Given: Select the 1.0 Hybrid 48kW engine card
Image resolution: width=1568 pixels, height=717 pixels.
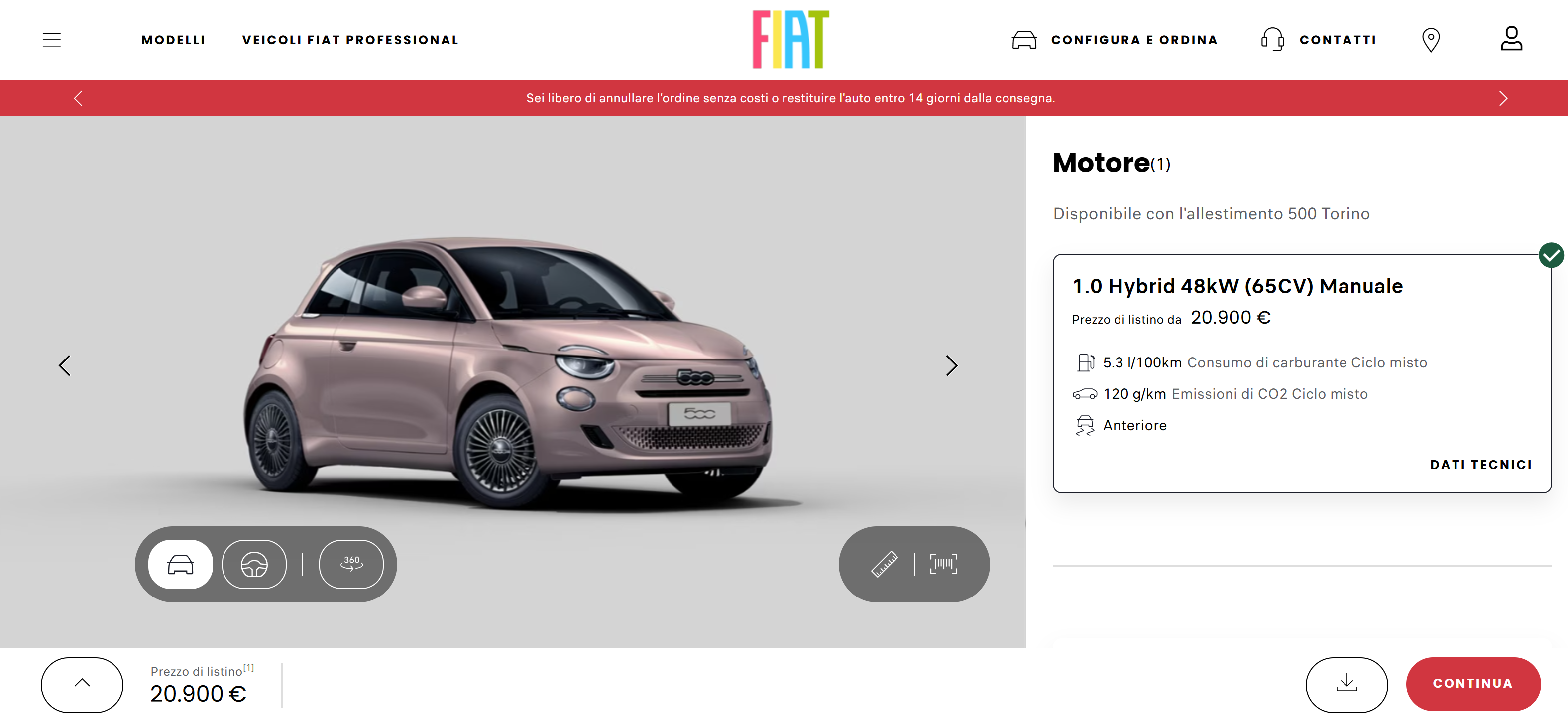Looking at the screenshot, I should pos(1301,373).
